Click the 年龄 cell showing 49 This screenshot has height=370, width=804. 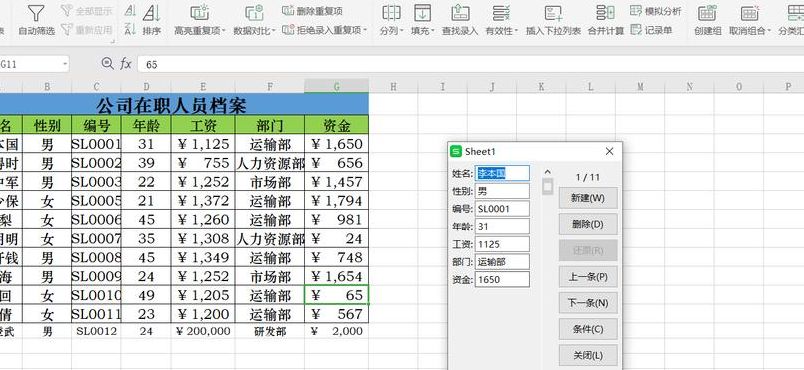coord(146,295)
